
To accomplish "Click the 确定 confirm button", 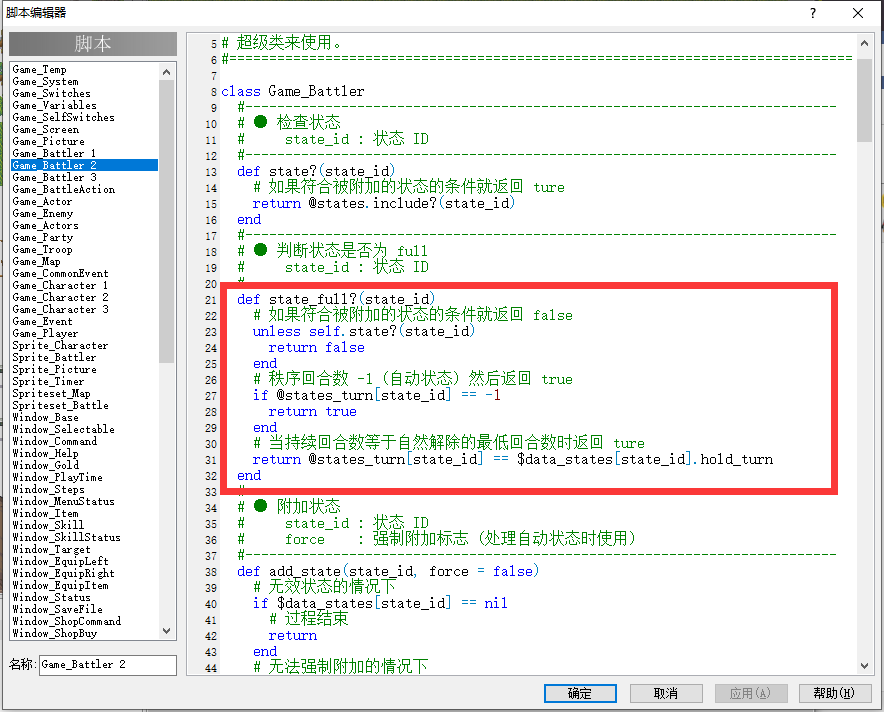I will click(x=580, y=693).
